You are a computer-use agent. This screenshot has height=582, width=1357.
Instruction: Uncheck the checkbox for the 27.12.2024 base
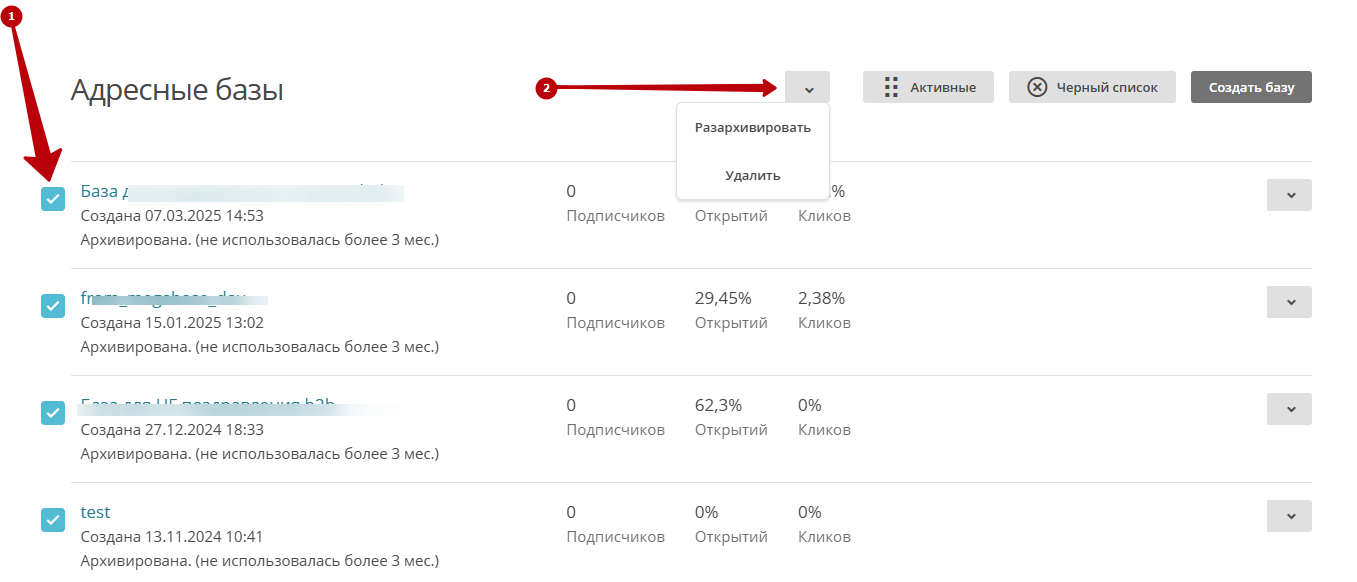point(53,413)
